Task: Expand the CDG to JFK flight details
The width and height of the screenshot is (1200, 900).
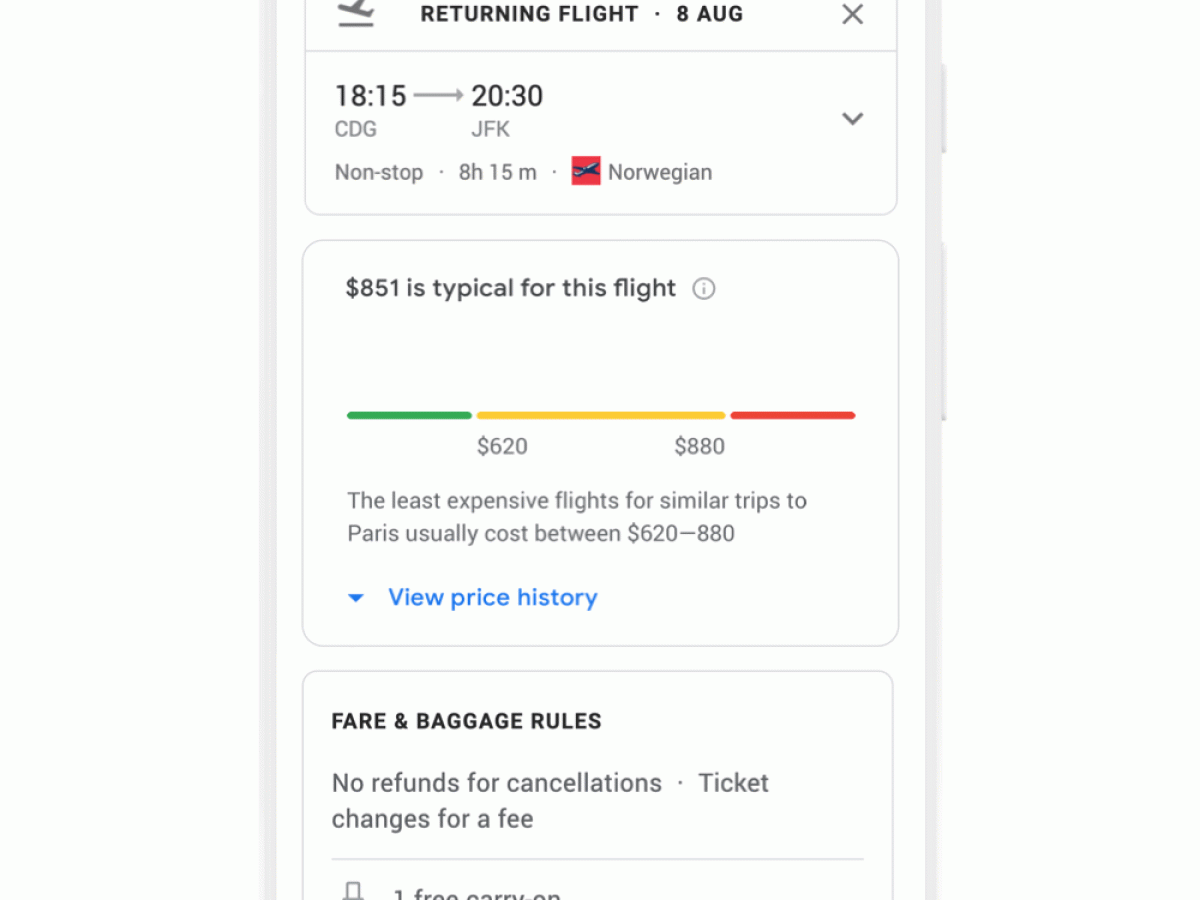Action: (852, 118)
